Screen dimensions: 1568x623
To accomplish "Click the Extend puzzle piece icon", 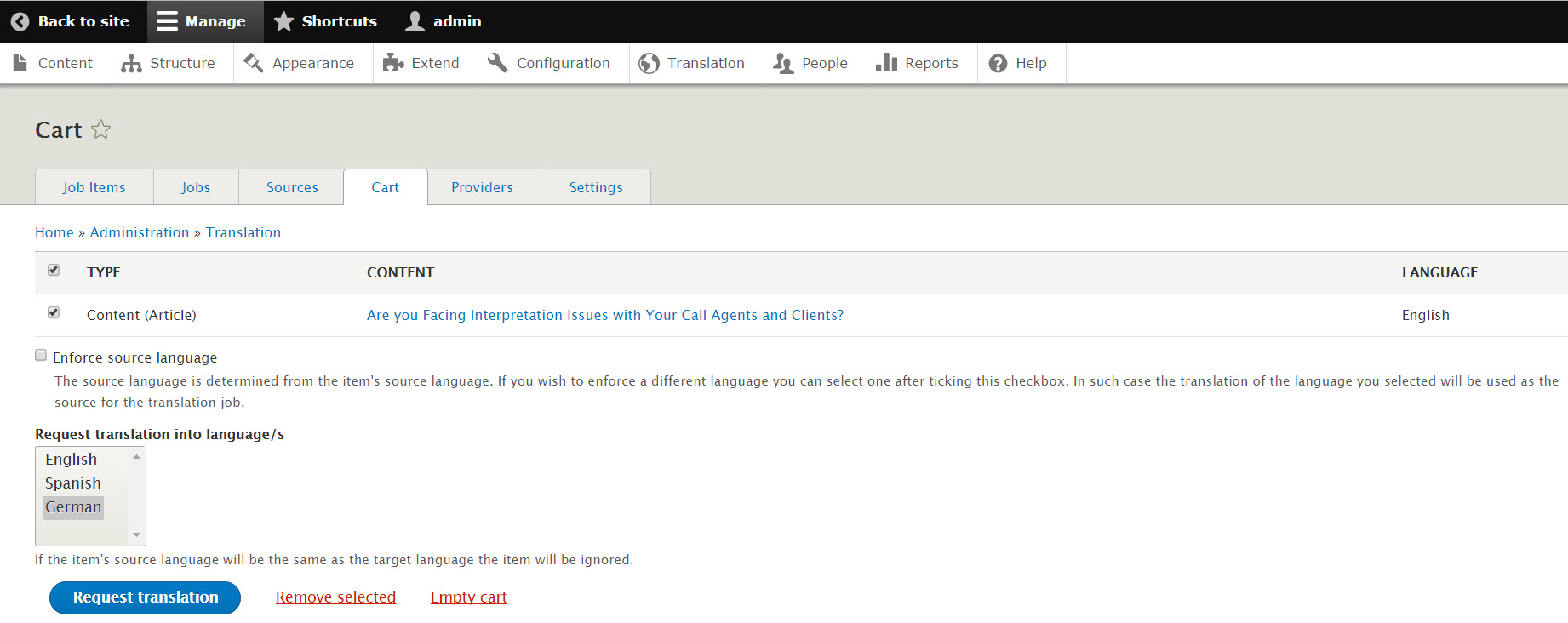I will click(392, 63).
